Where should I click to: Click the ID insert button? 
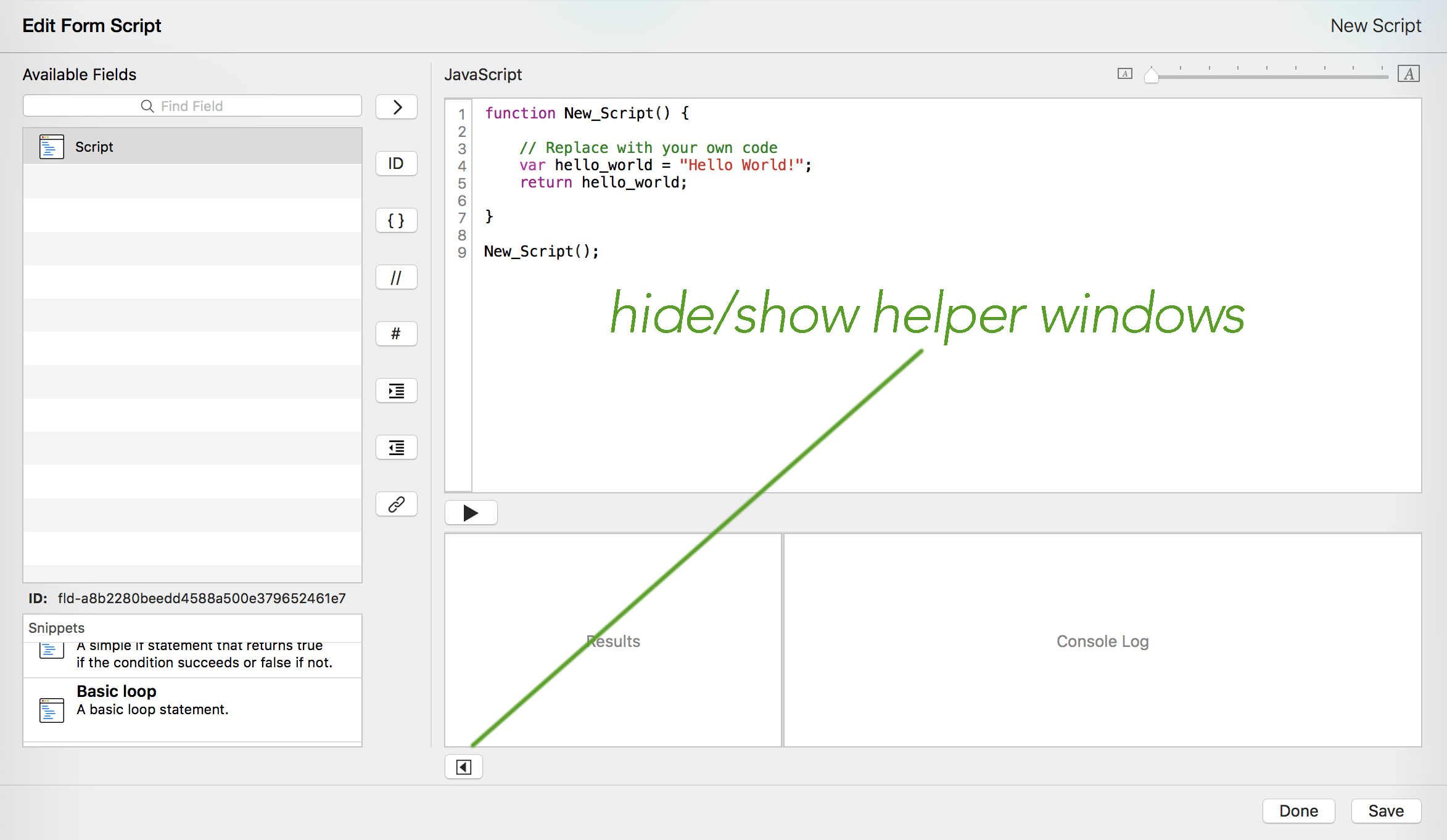click(396, 164)
